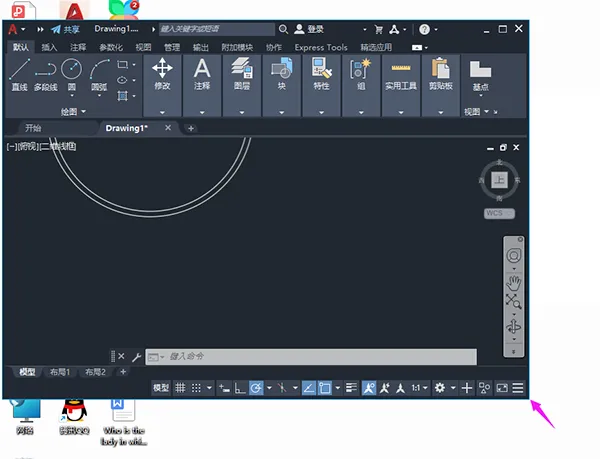Screen dimensions: 600x459
Task: Expand the 注释 annotation panel arrow
Action: [202, 112]
